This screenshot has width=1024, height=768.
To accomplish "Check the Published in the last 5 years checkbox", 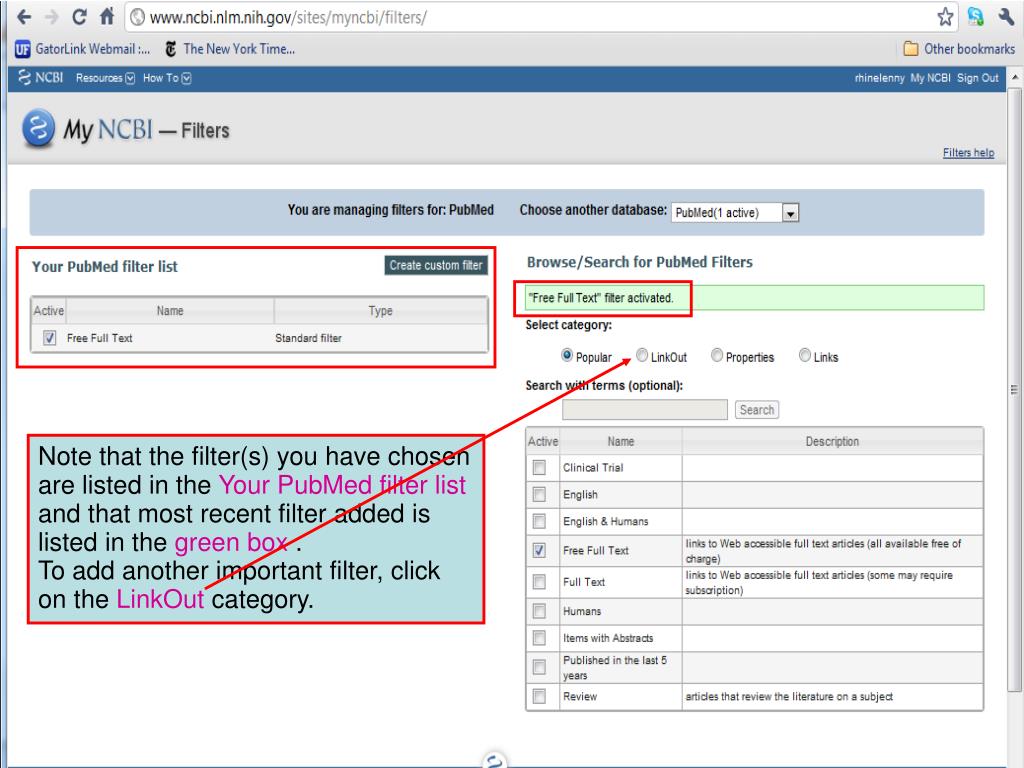I will pos(539,667).
